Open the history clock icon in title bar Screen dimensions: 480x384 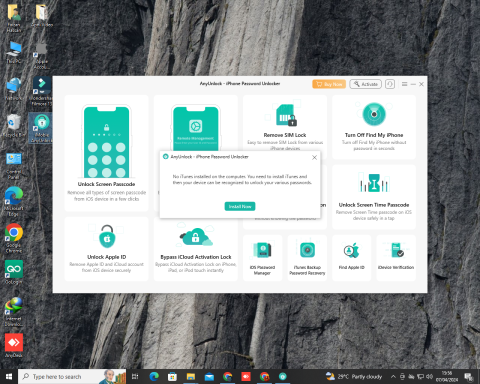click(390, 84)
